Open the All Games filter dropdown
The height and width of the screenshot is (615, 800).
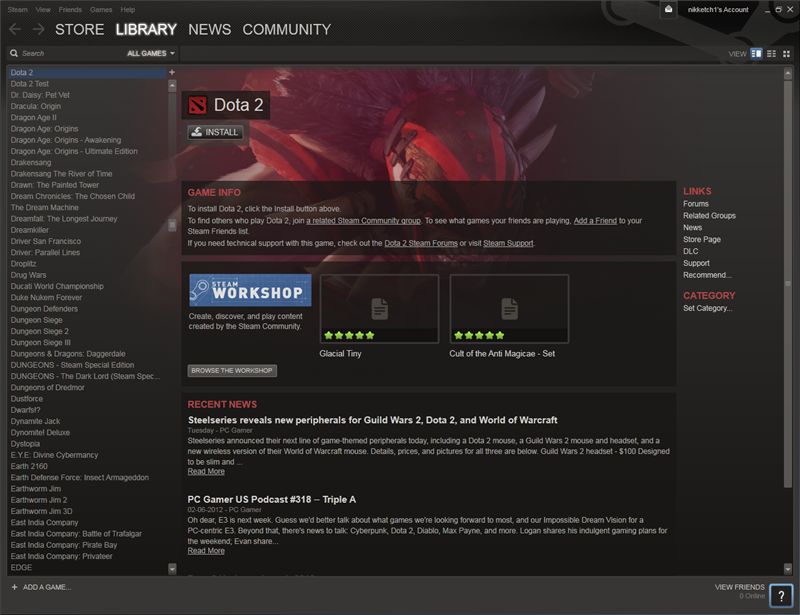(151, 53)
